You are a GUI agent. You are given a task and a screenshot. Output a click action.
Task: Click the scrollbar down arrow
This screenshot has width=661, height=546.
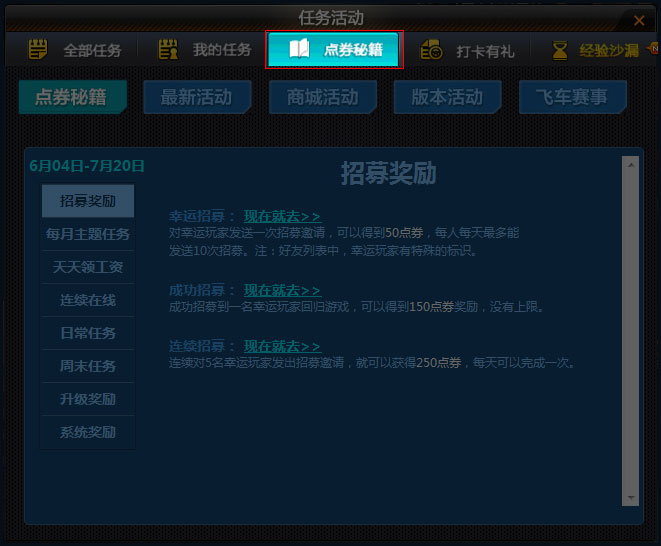point(631,498)
